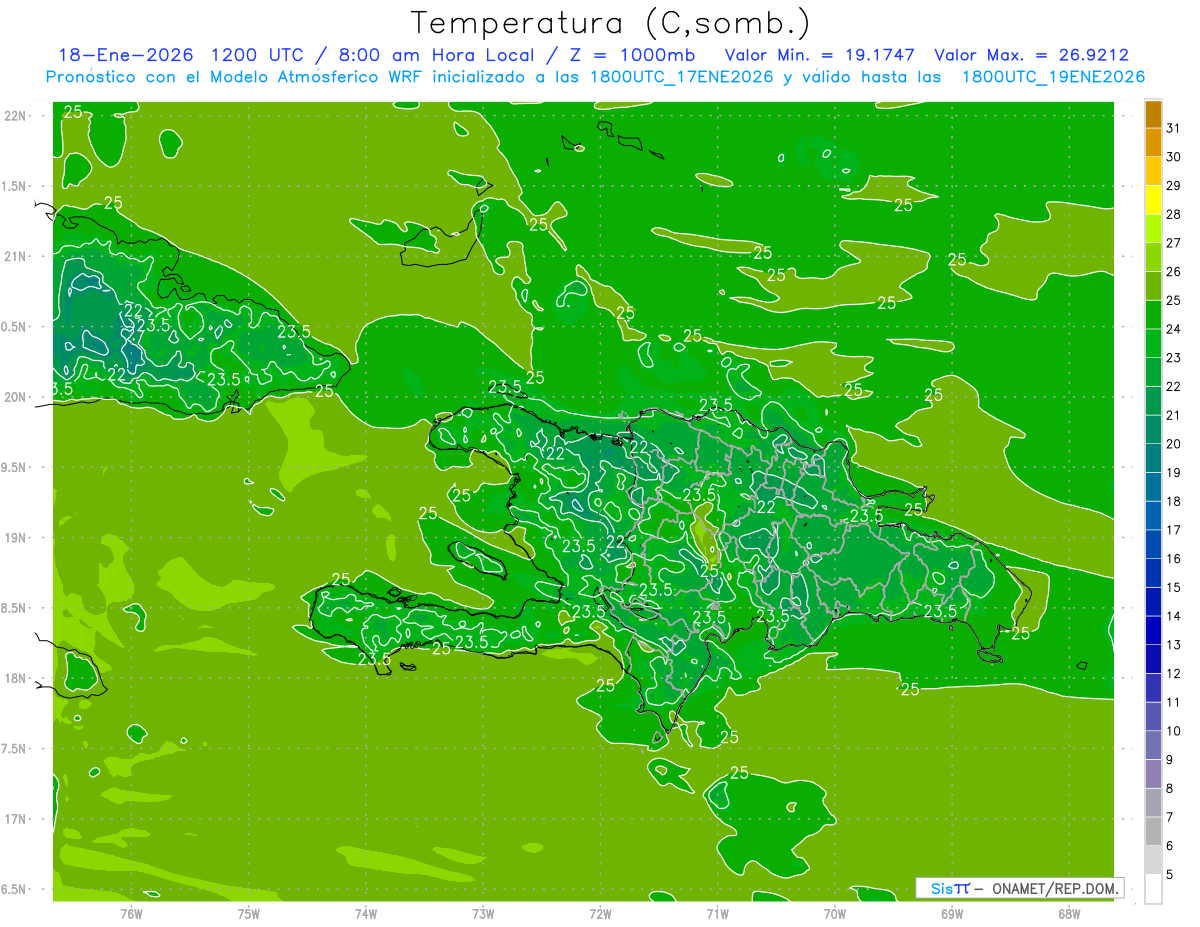Click the 16 value on the color scale

[1174, 558]
